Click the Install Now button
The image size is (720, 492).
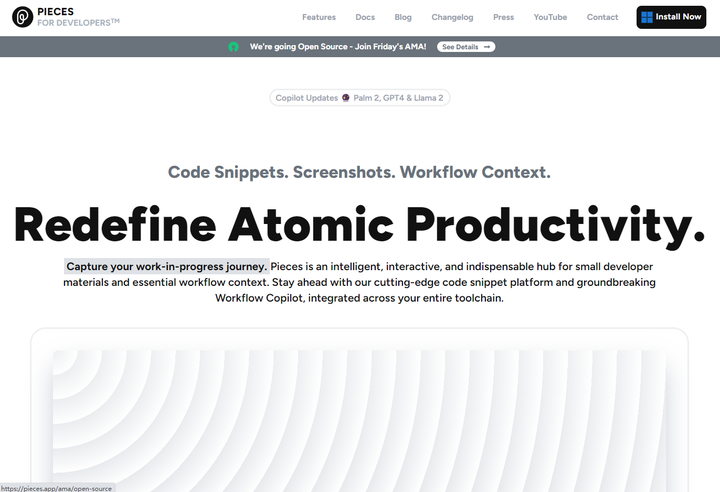671,17
